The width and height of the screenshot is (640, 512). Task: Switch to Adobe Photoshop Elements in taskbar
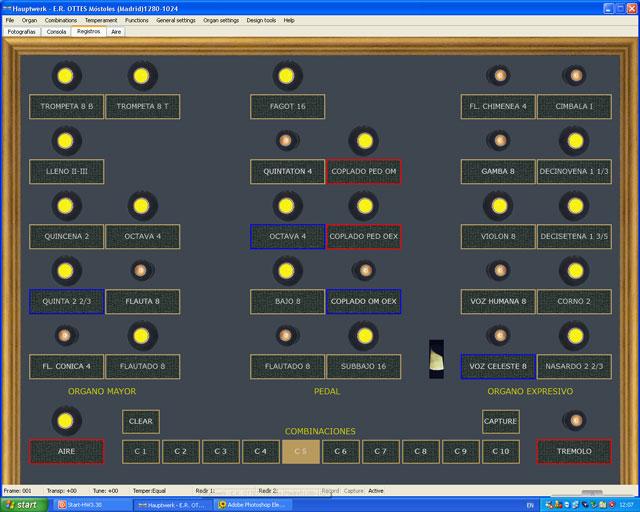[265, 505]
